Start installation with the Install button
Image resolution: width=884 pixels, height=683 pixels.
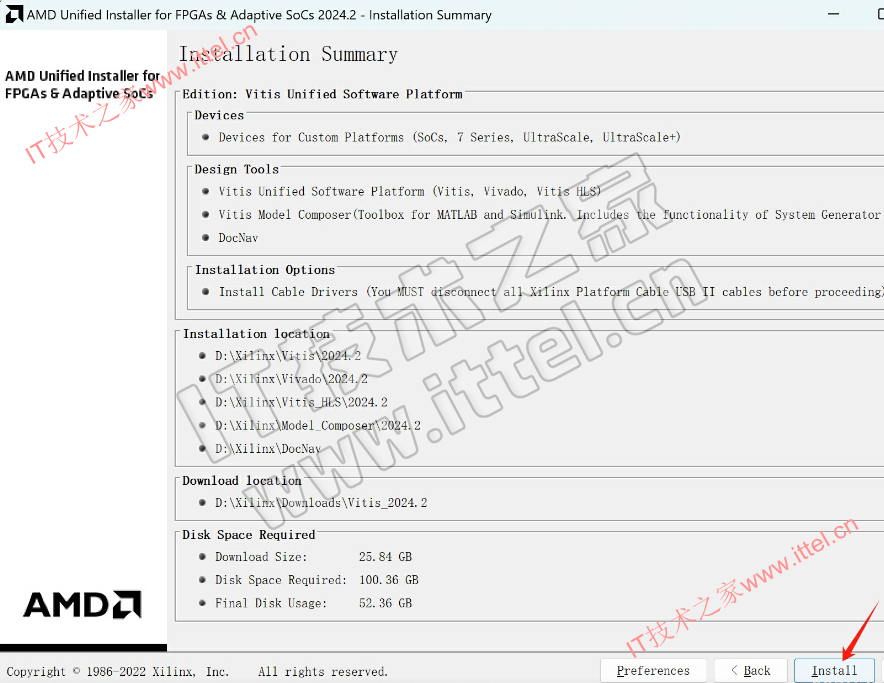click(834, 671)
